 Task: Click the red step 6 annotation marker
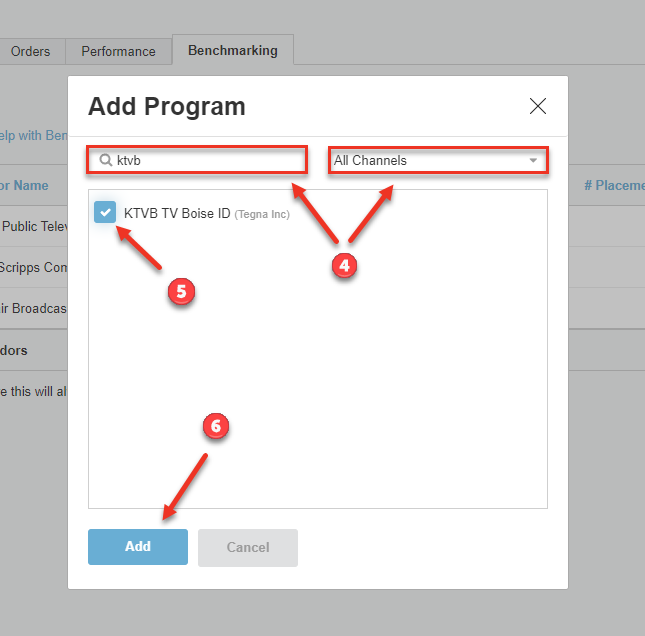click(216, 427)
